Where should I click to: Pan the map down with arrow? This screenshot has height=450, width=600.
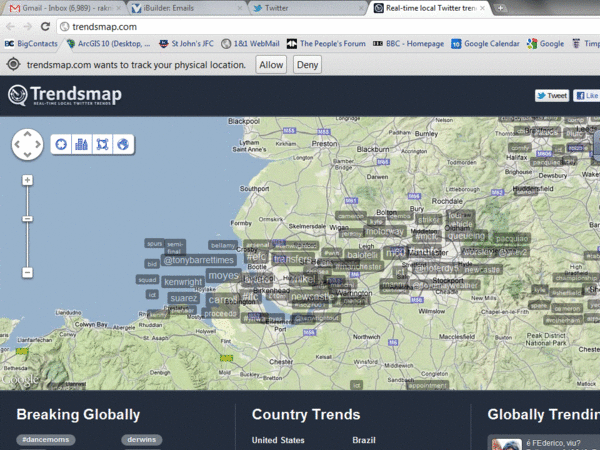coord(28,155)
